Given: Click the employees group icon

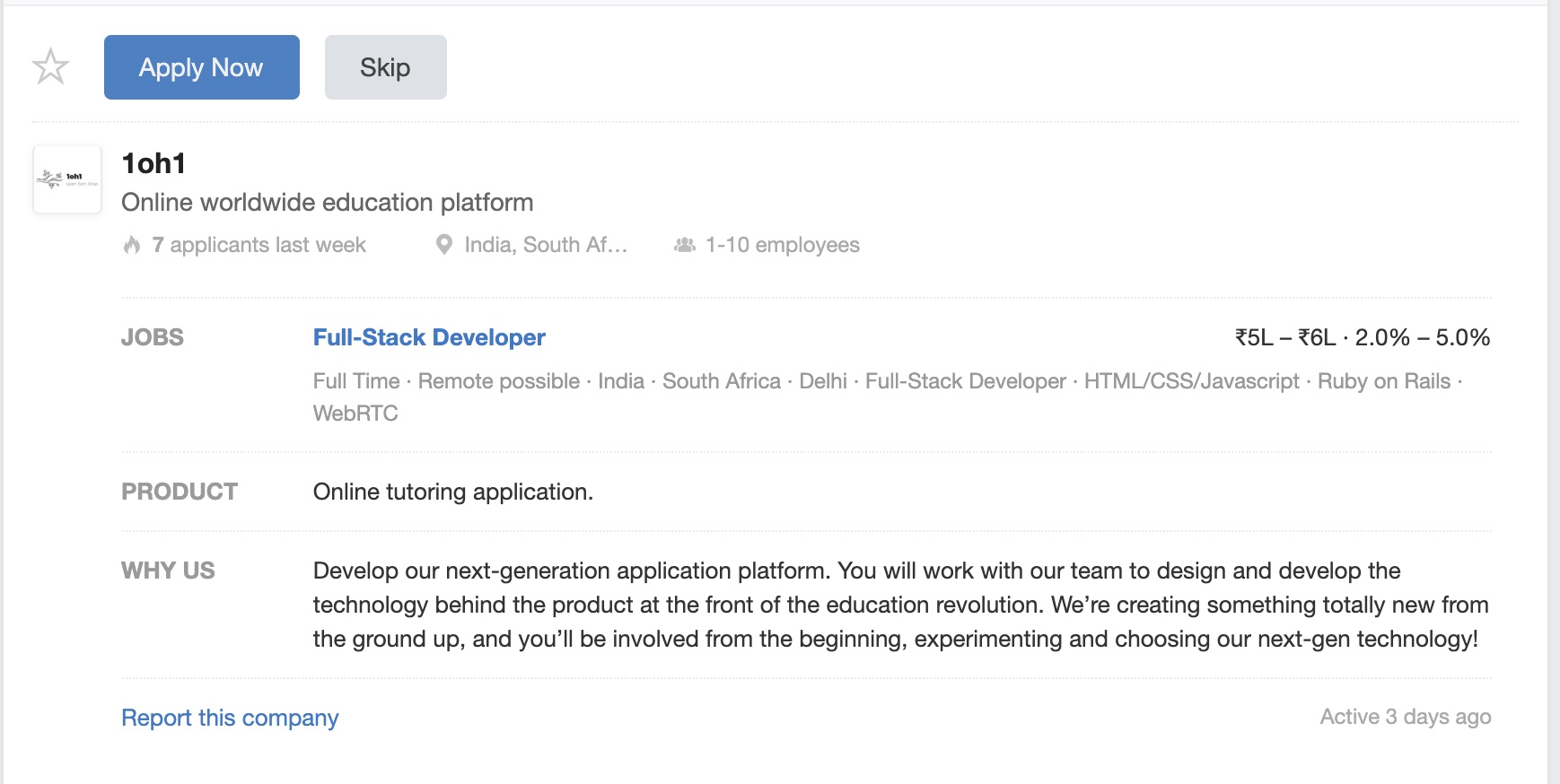Looking at the screenshot, I should (685, 245).
